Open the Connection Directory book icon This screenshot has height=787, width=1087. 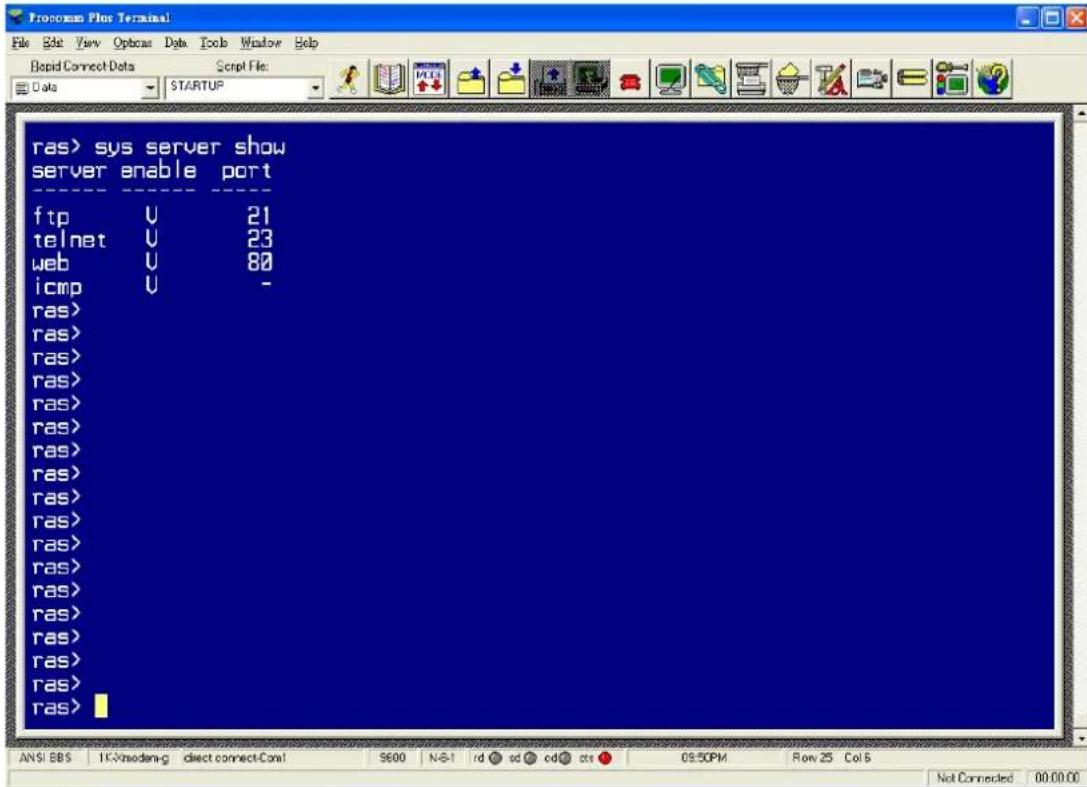click(x=389, y=79)
